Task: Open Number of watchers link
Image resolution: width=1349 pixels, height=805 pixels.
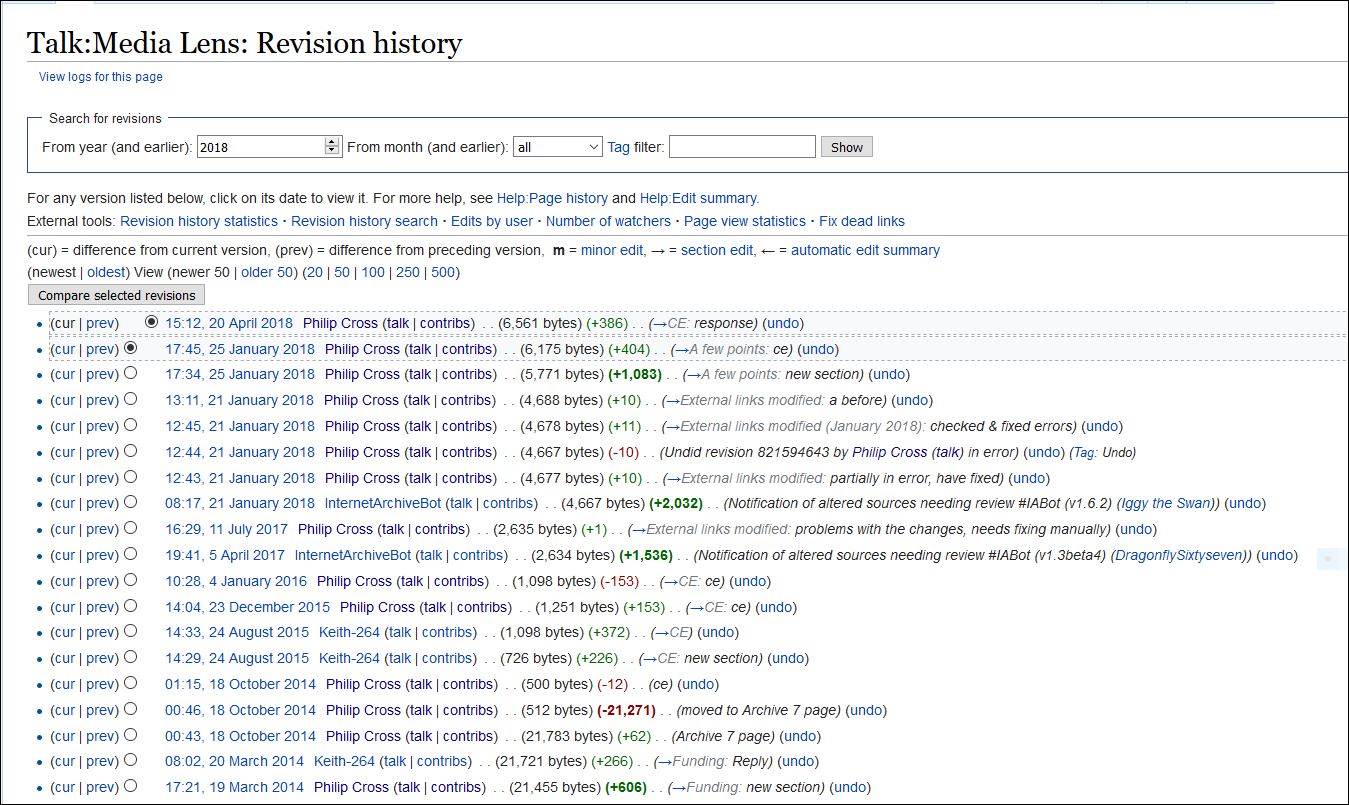Action: pyautogui.click(x=608, y=221)
